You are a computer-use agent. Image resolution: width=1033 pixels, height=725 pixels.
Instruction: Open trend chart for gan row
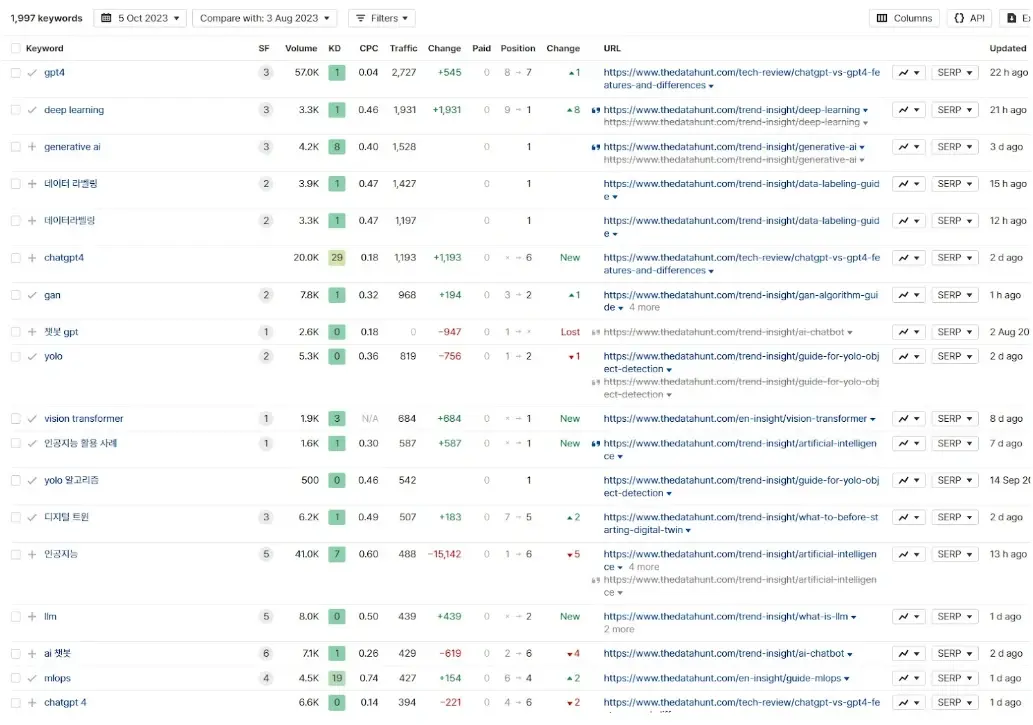tap(909, 295)
